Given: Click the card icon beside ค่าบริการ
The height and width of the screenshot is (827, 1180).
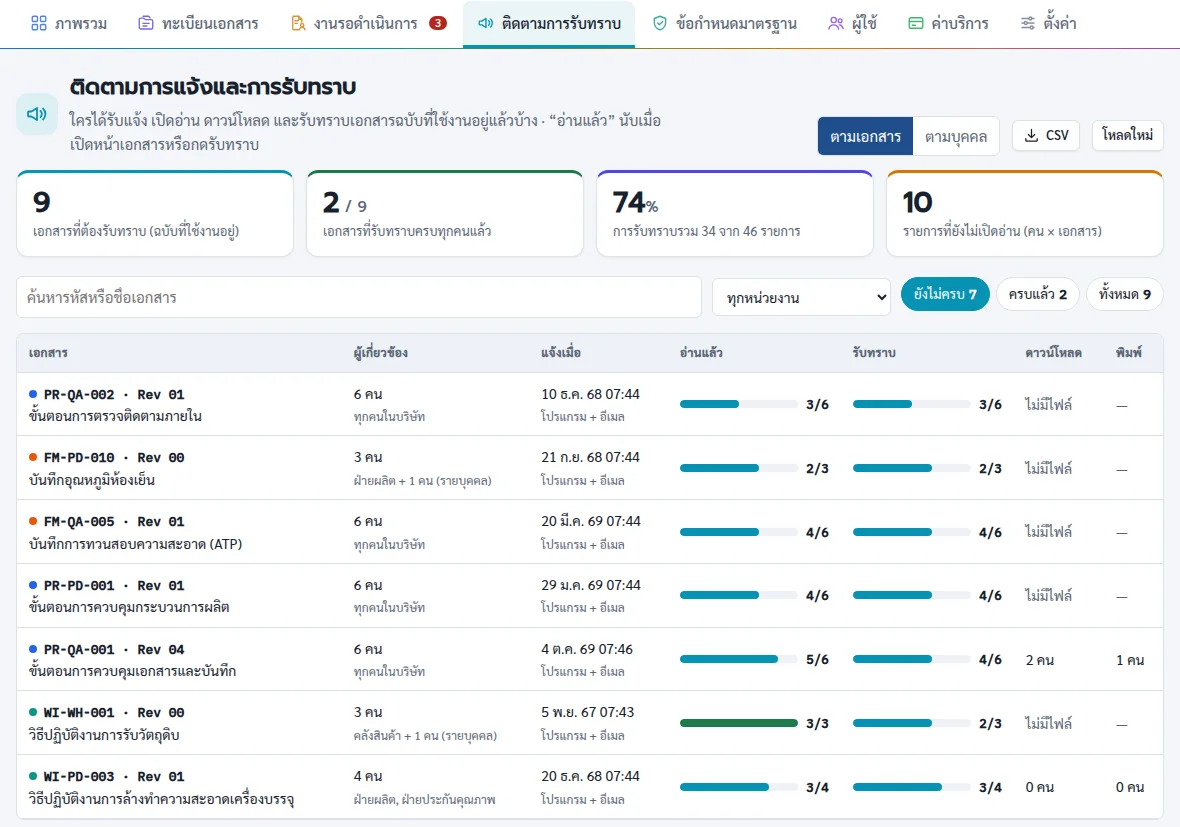Looking at the screenshot, I should [x=915, y=23].
